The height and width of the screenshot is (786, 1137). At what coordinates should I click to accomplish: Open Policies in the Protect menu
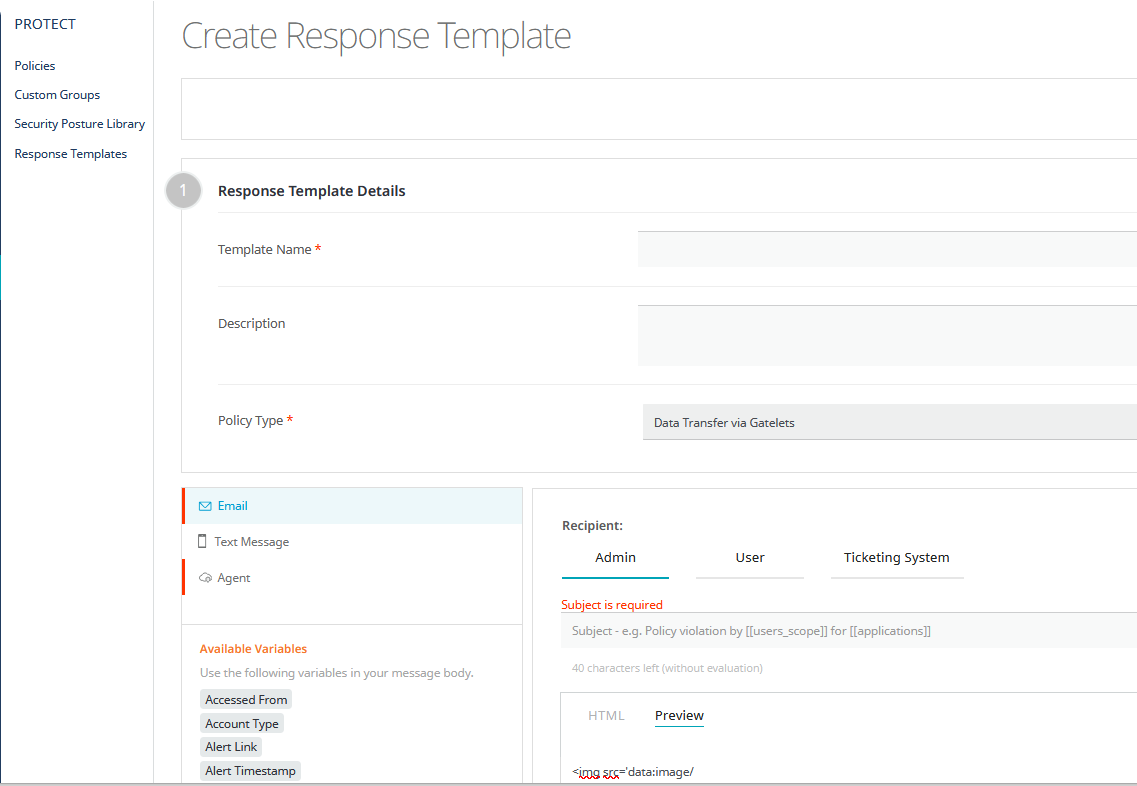35,66
